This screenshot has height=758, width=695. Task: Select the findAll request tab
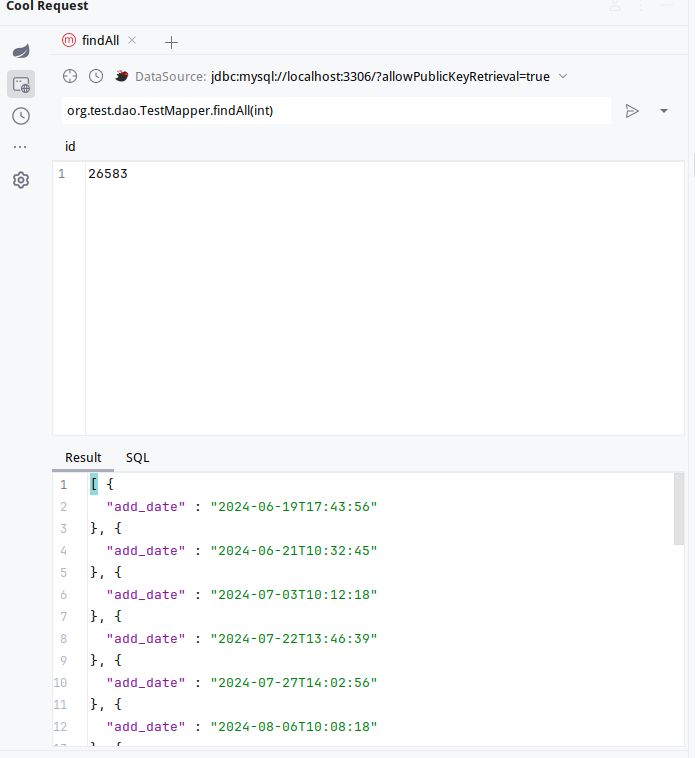pos(100,41)
